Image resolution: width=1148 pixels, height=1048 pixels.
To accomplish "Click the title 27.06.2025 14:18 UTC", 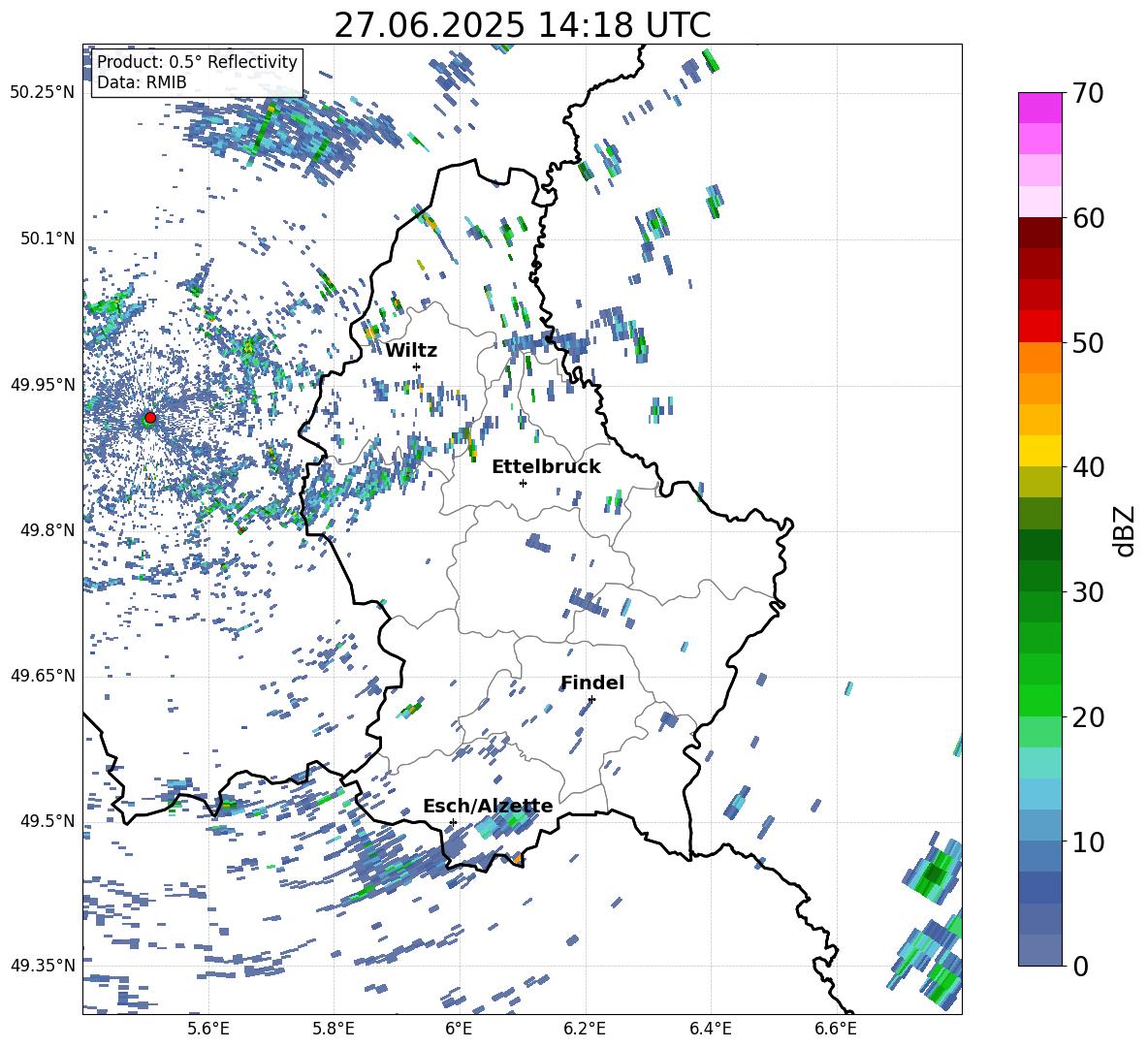I will (523, 25).
